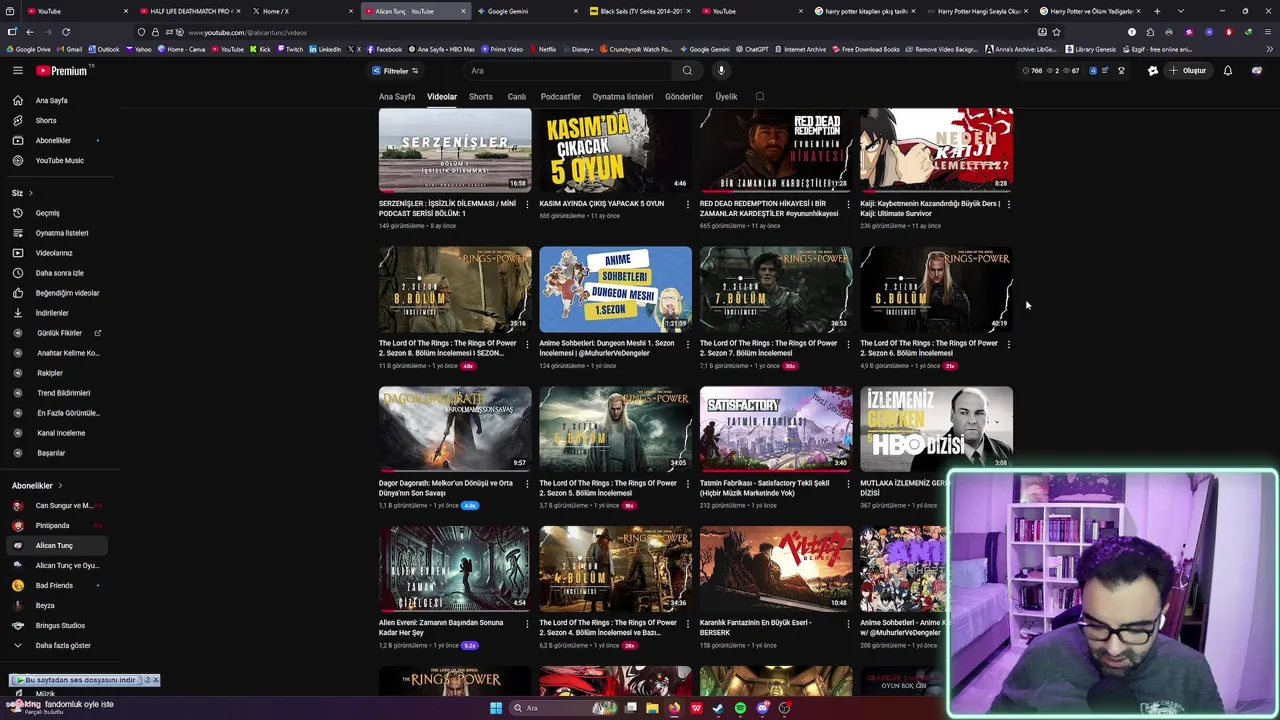The image size is (1280, 720).
Task: Open the notifications bell
Action: click(x=1228, y=71)
